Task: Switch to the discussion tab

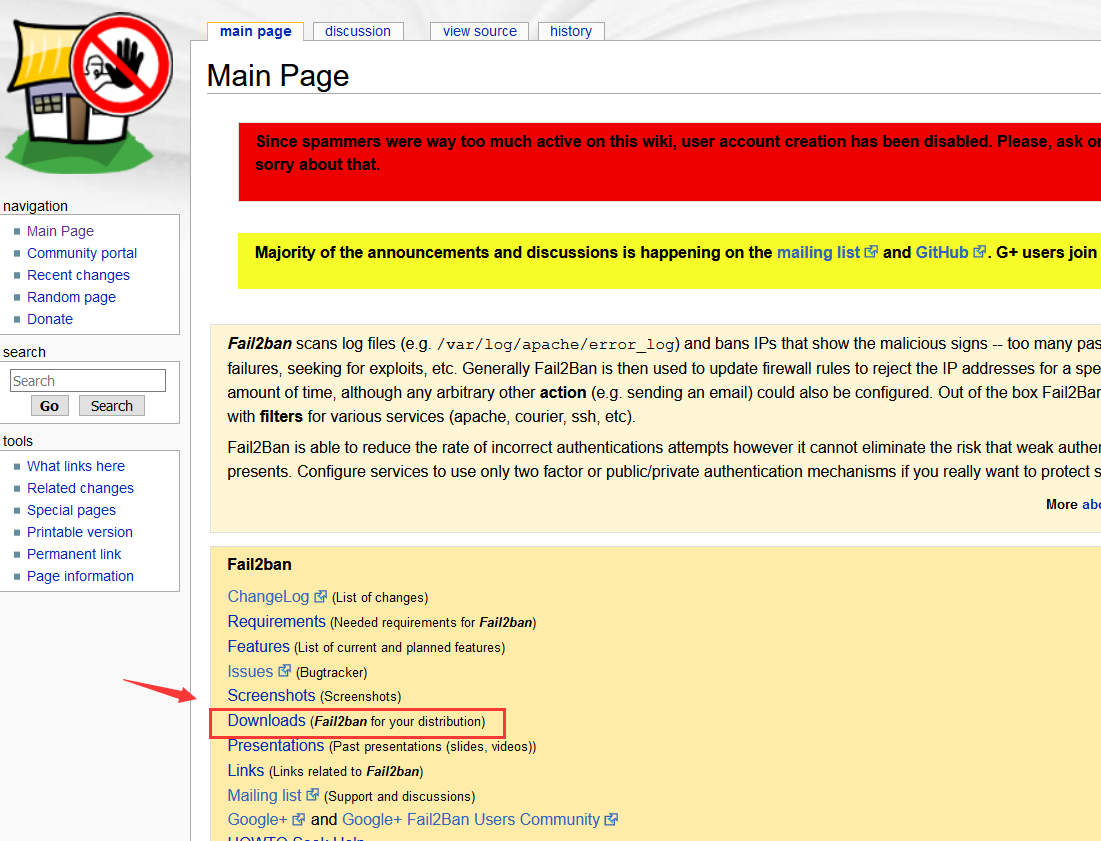Action: (x=358, y=31)
